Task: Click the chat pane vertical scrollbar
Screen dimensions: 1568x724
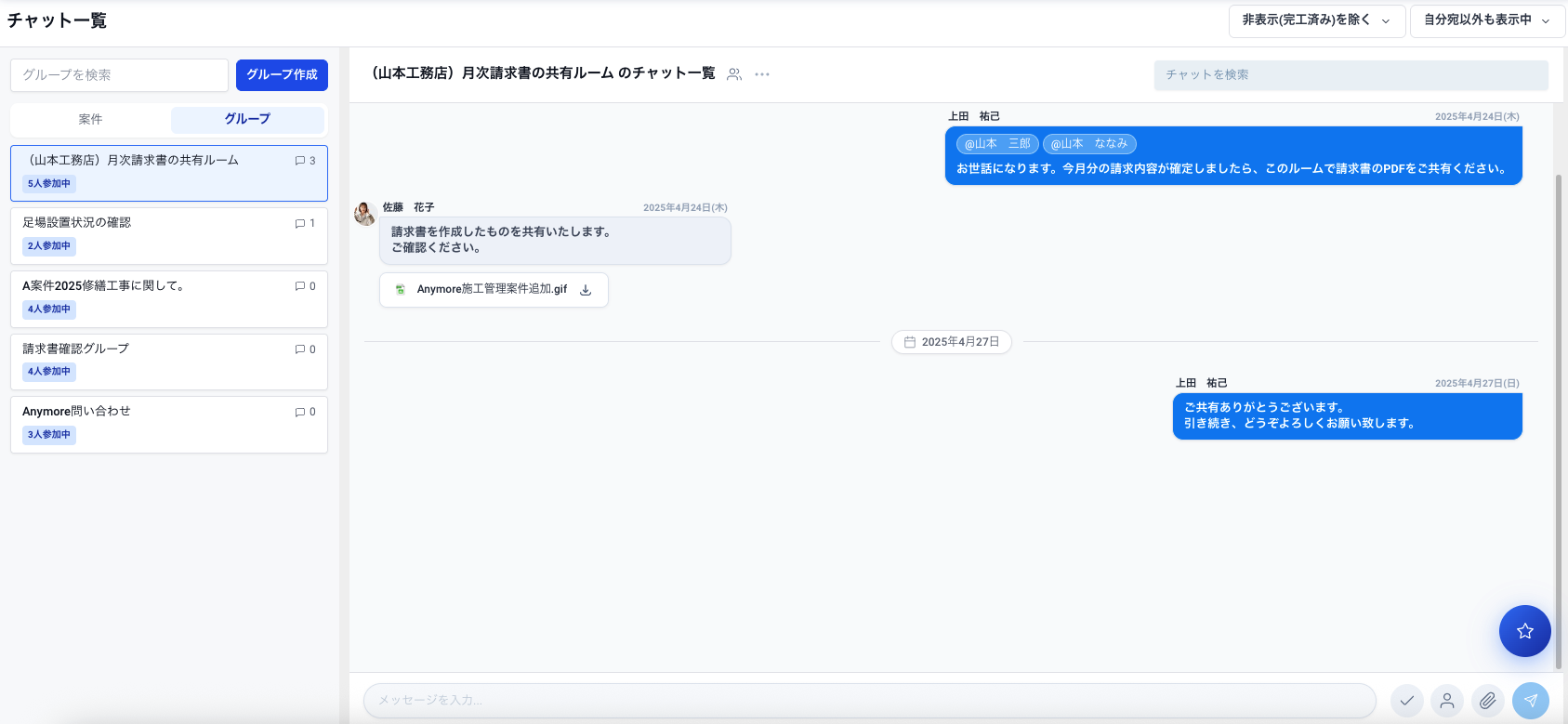Action: pos(1559,420)
